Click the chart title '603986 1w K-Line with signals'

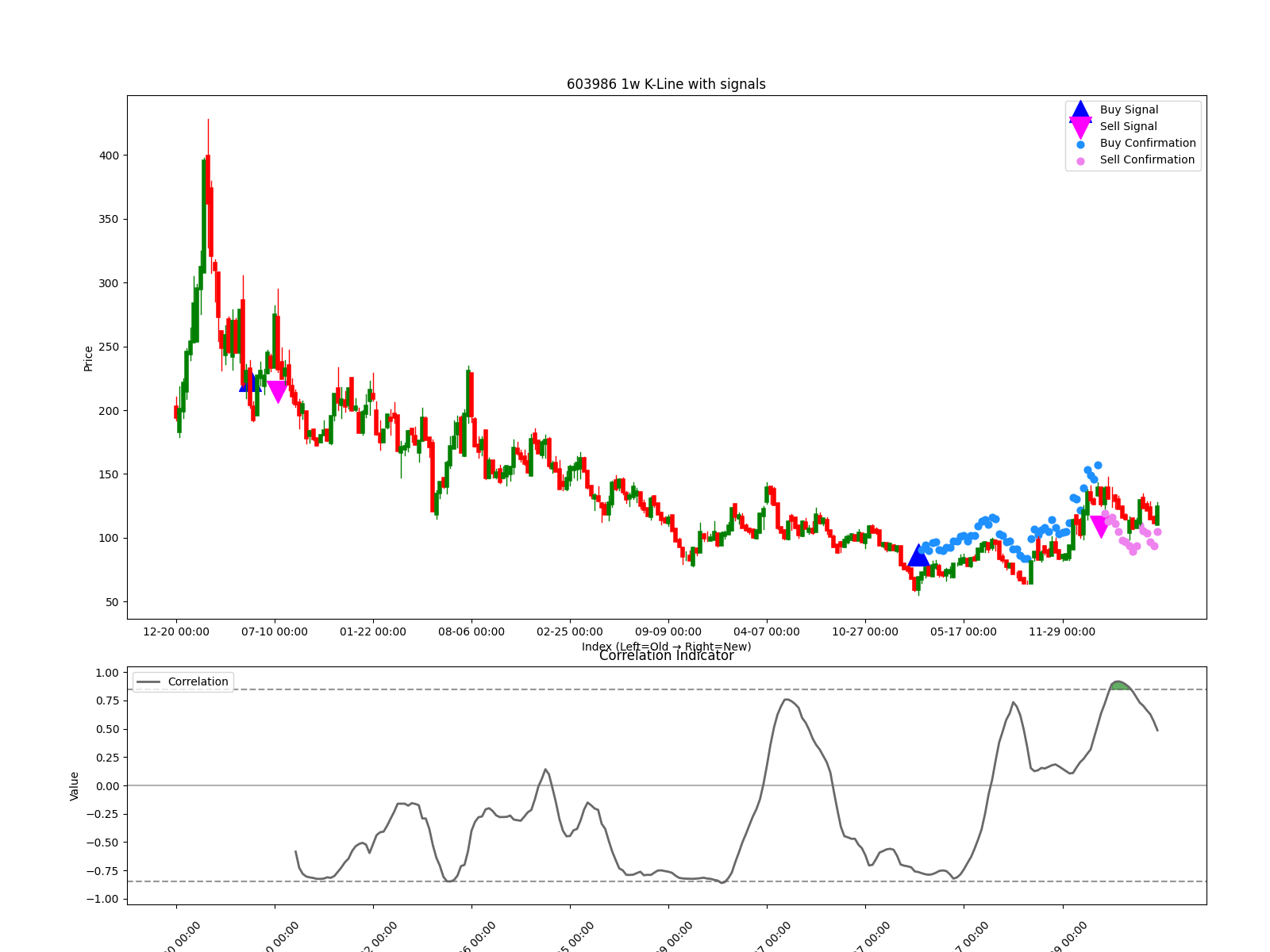point(666,84)
